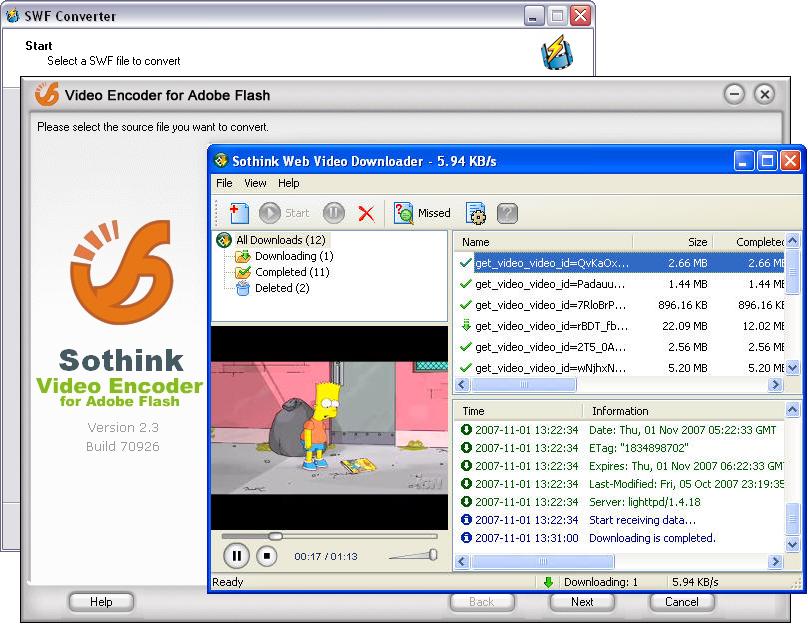The image size is (808, 624).
Task: Select All Downloads (12) tree node
Action: coord(281,240)
